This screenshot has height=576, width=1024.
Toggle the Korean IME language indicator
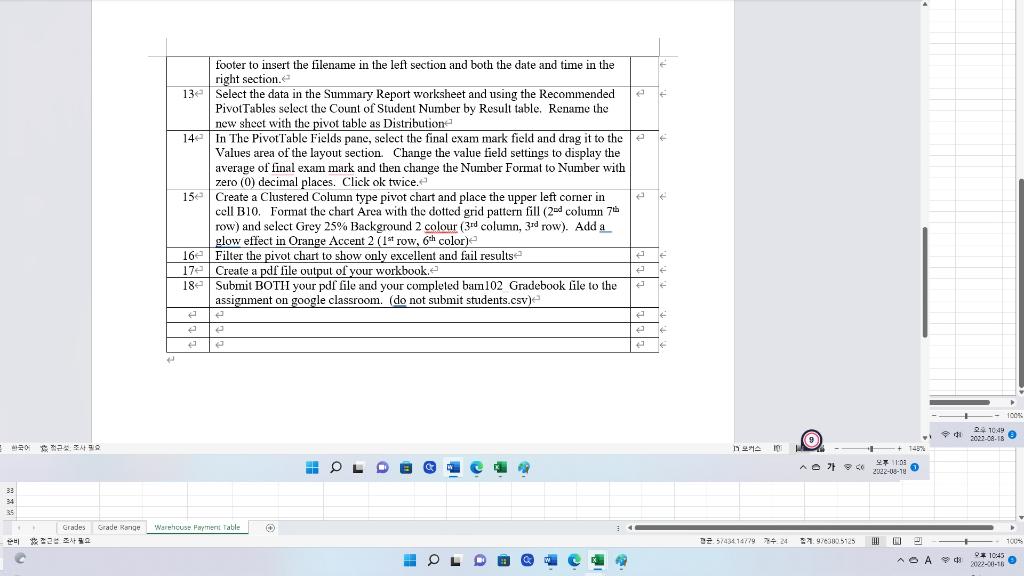(928, 561)
